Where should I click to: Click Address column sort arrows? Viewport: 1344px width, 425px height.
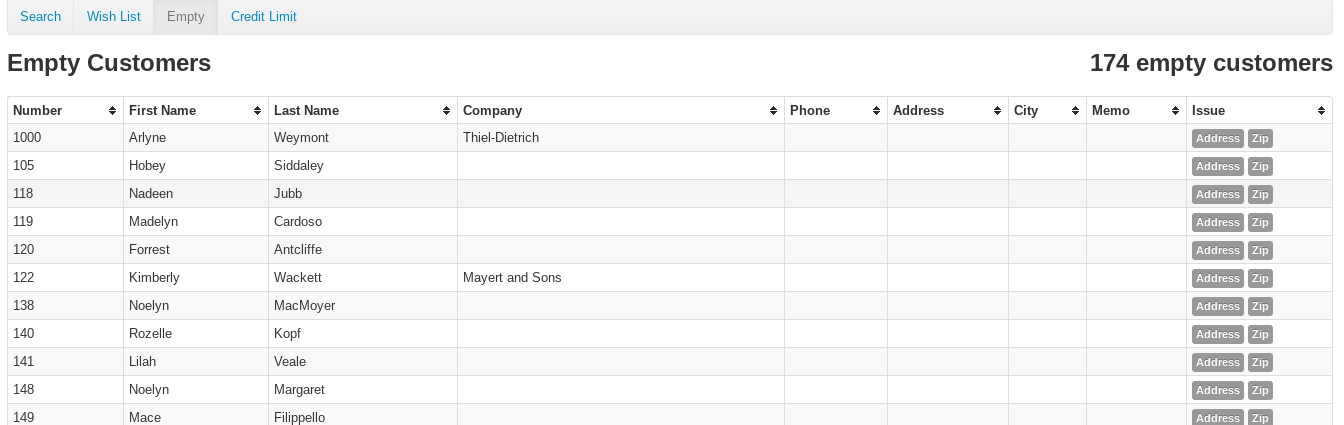998,111
